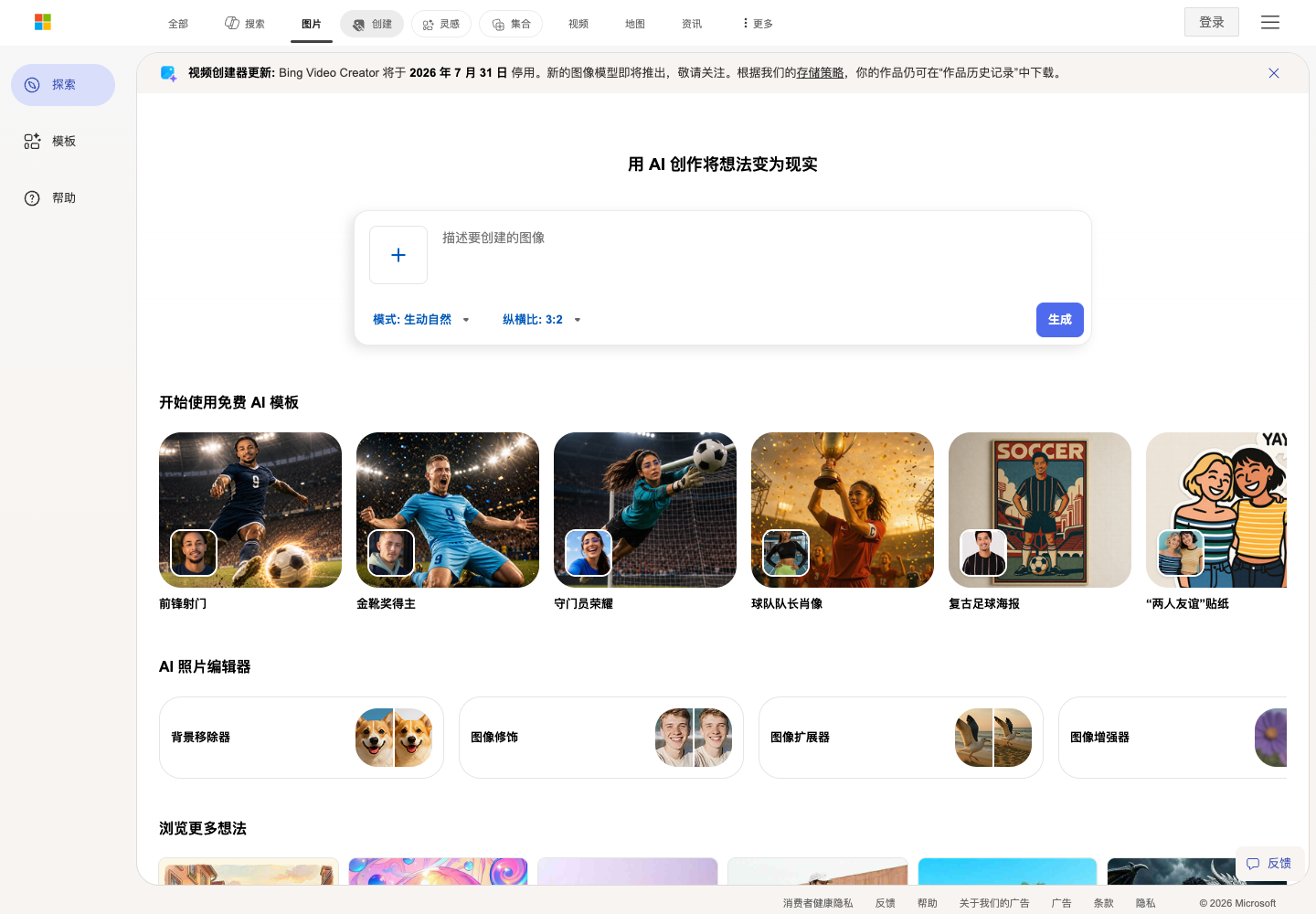Image resolution: width=1316 pixels, height=914 pixels.
Task: Open the hamburger menu icon
Action: [1270, 22]
